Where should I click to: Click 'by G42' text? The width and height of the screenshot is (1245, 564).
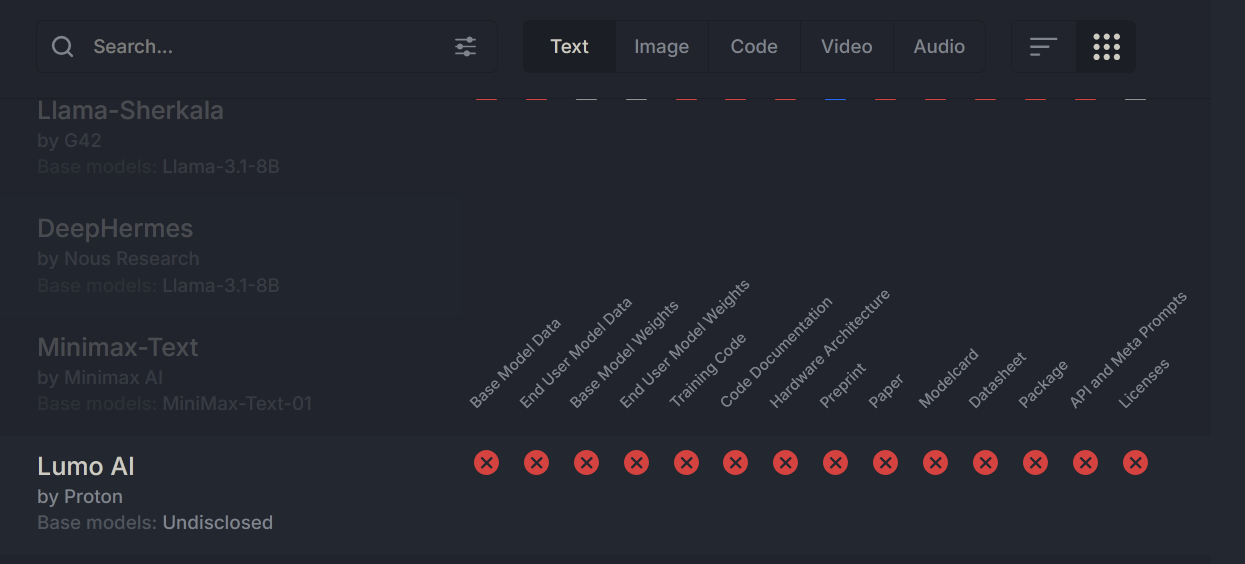point(69,140)
